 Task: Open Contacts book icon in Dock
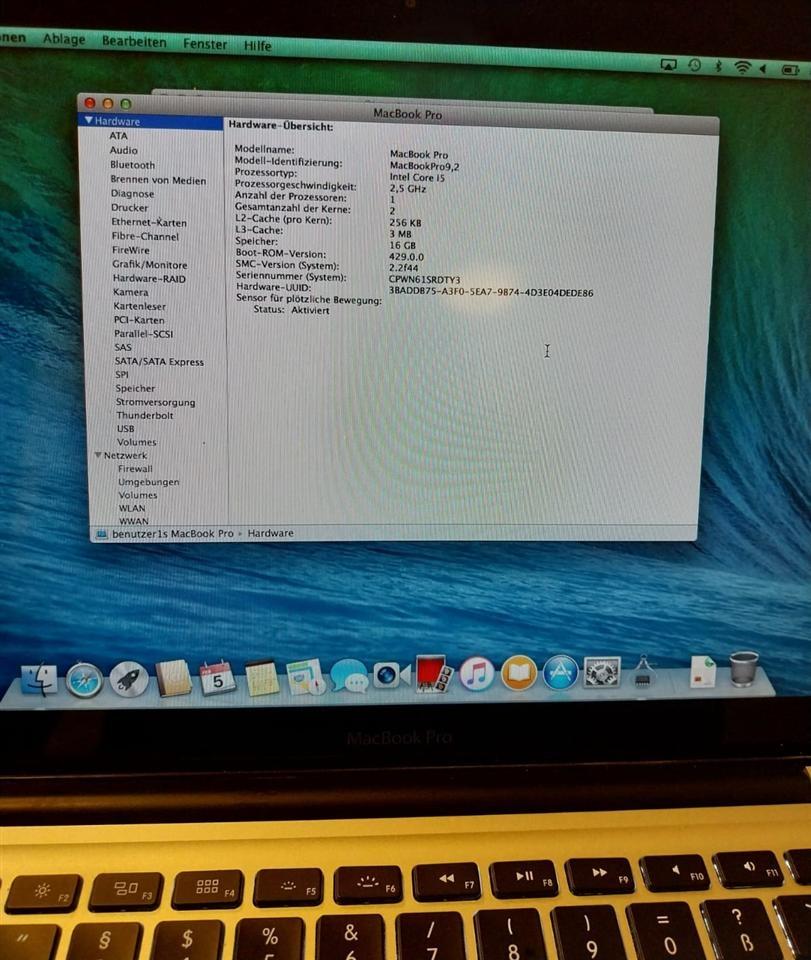pyautogui.click(x=173, y=679)
